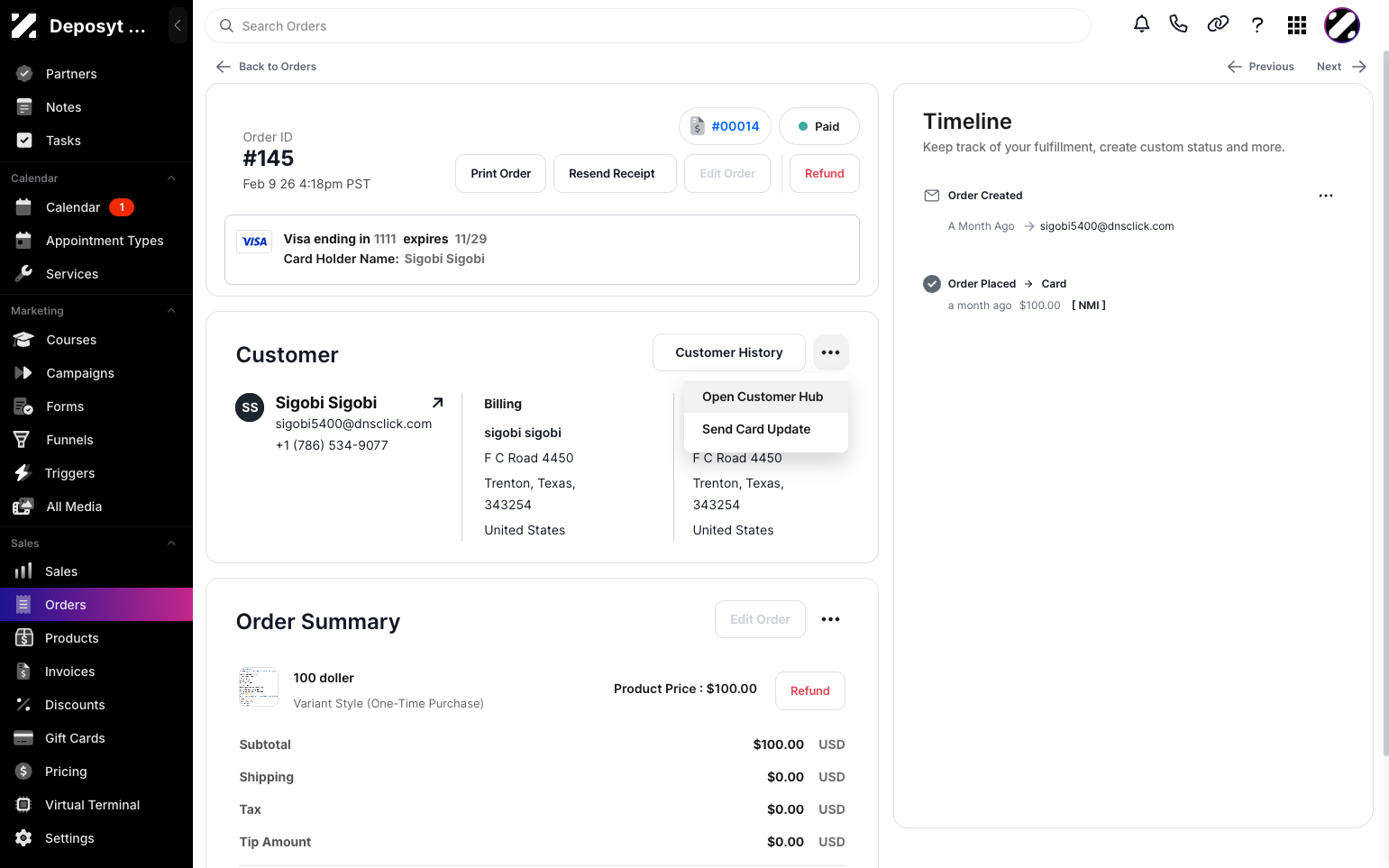Collapse the Calendar section
This screenshot has width=1389, height=868.
coord(171,178)
